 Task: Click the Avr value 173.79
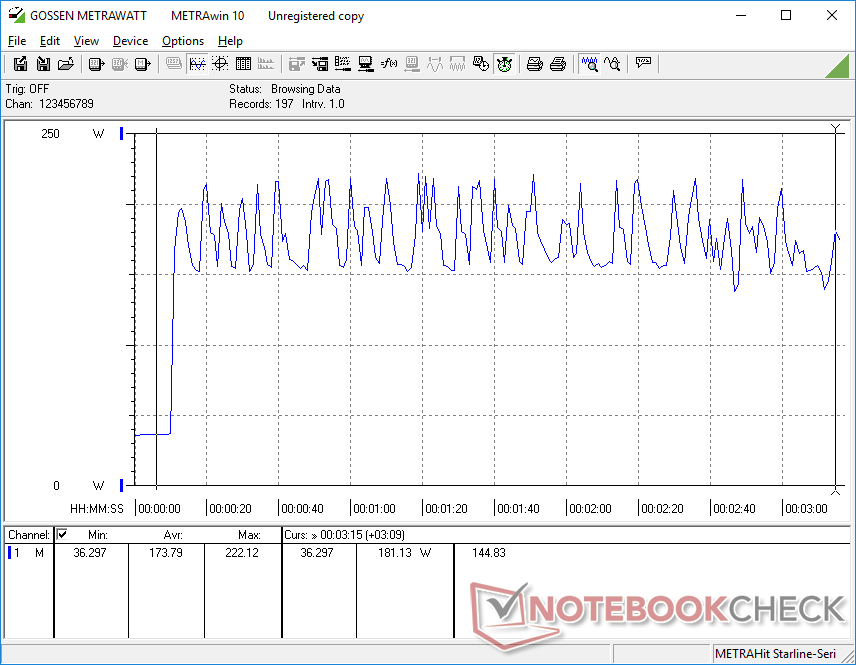[166, 553]
